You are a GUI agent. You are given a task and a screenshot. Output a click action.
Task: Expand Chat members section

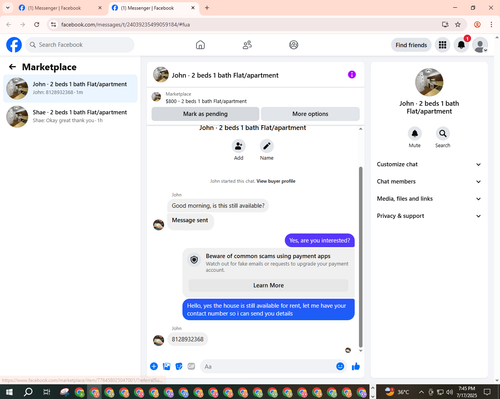click(429, 182)
